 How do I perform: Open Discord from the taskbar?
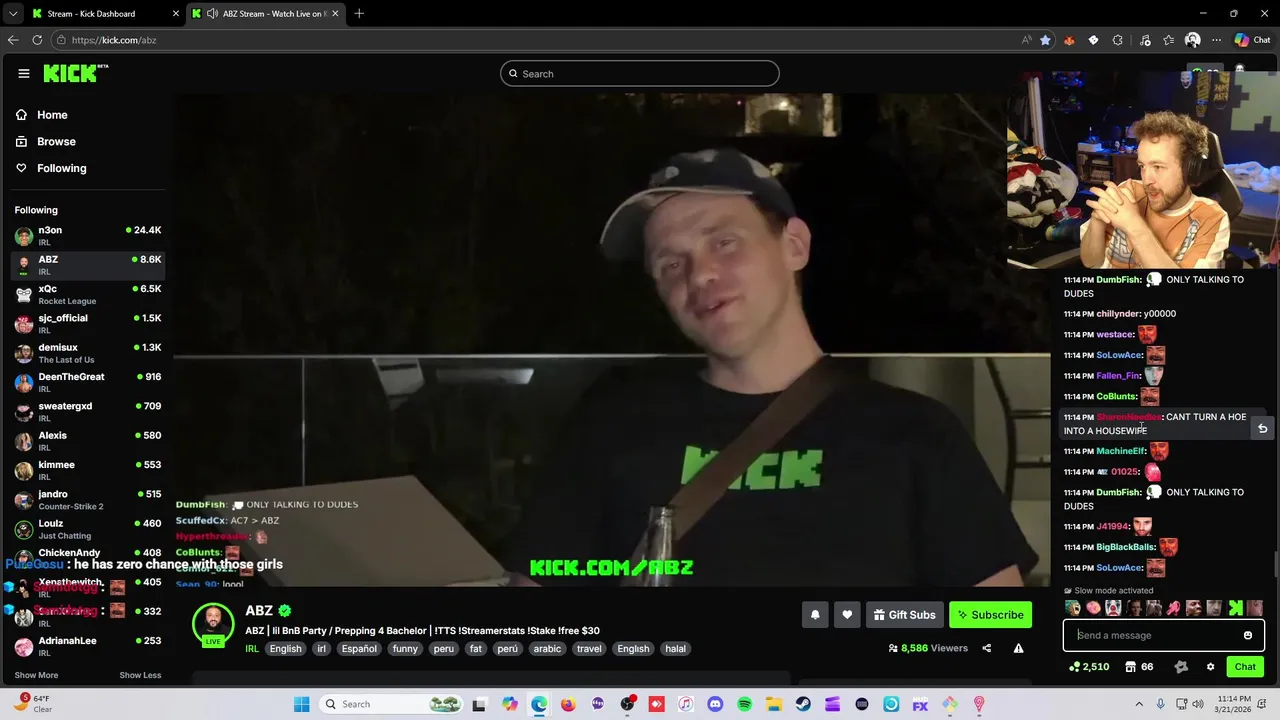pos(715,704)
